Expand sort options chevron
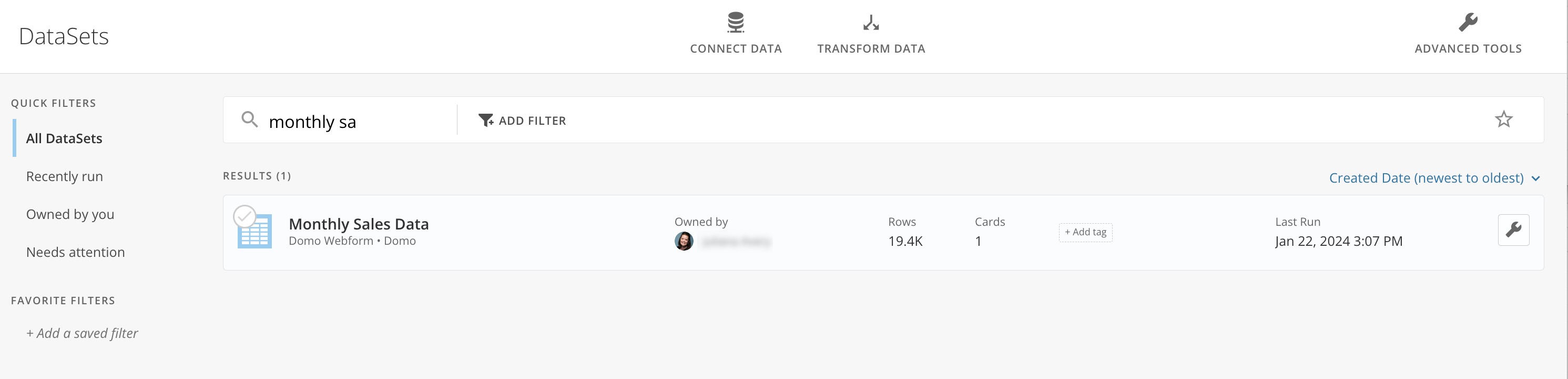The image size is (1568, 379). coord(1536,178)
